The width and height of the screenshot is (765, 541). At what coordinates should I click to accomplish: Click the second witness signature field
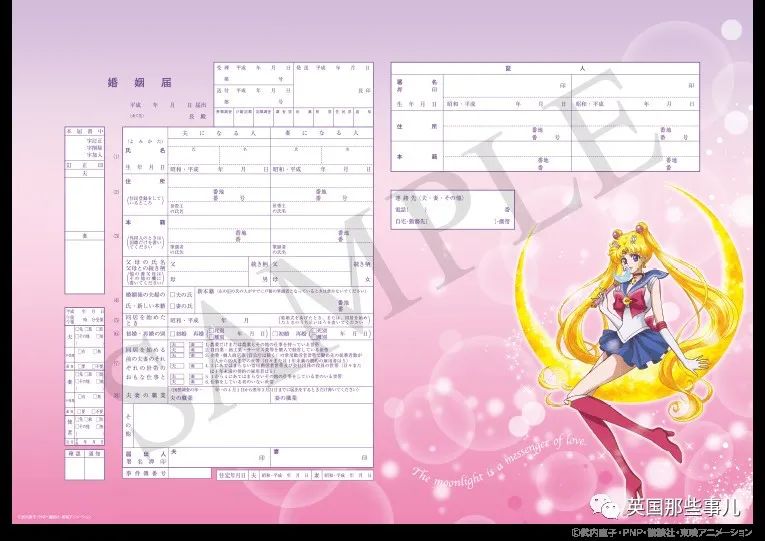point(635,86)
